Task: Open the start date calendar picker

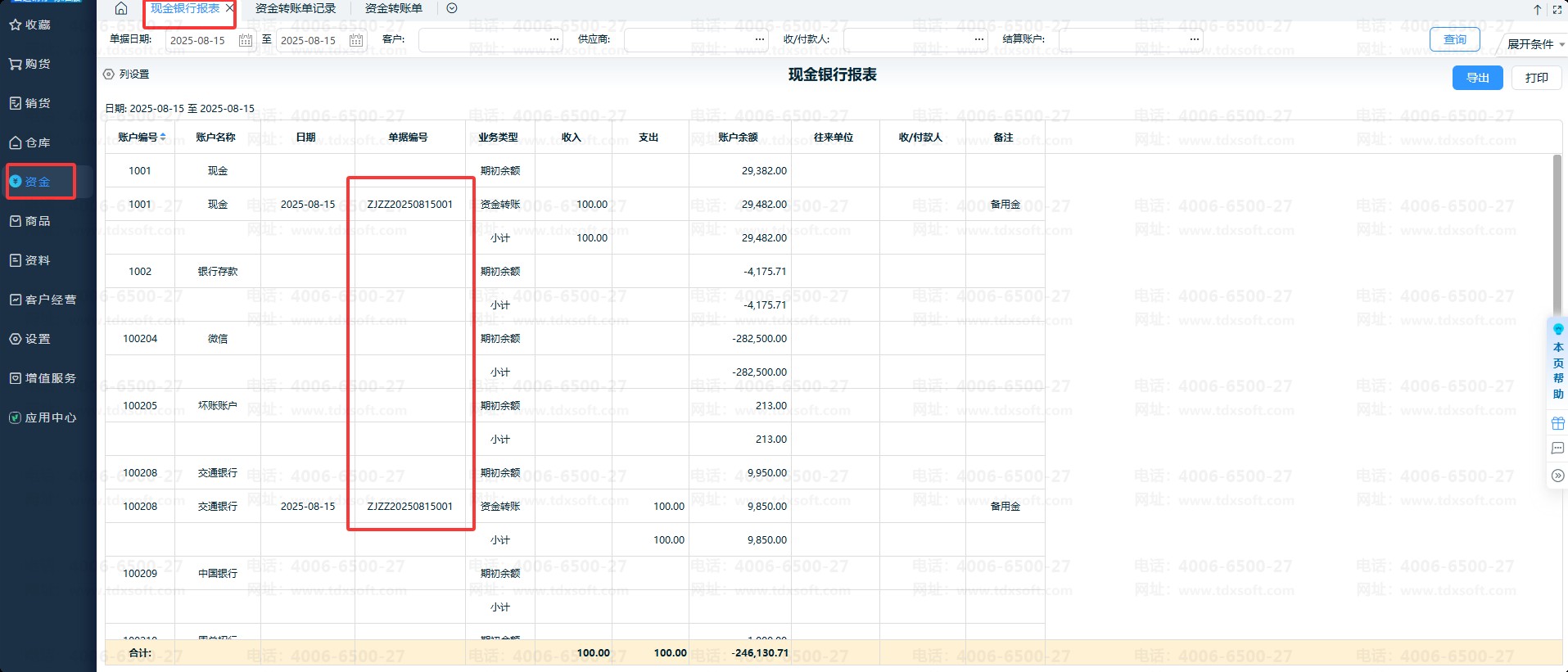Action: [245, 40]
